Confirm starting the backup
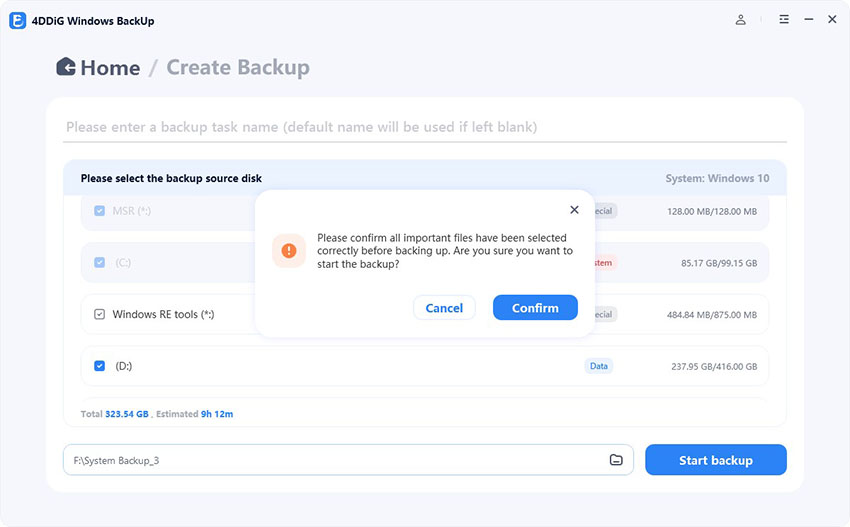The width and height of the screenshot is (850, 527). (535, 308)
